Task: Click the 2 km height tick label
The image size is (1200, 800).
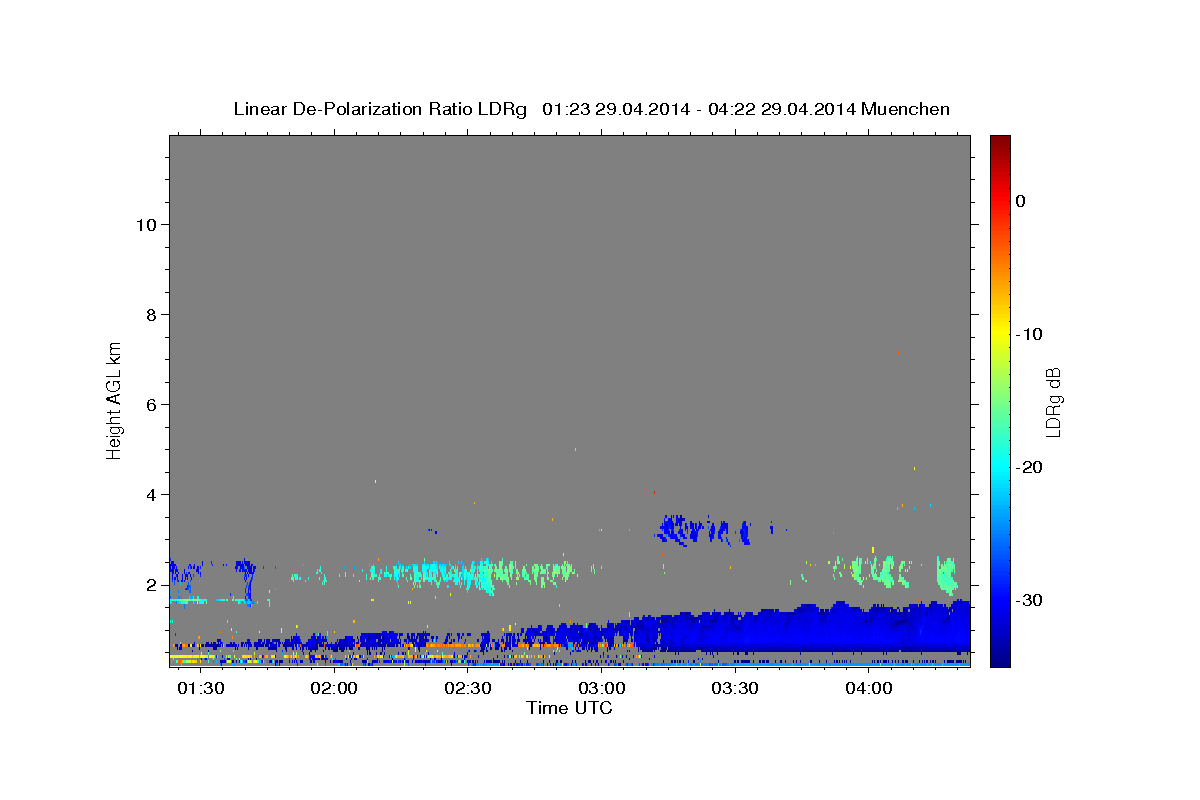Action: [x=152, y=585]
